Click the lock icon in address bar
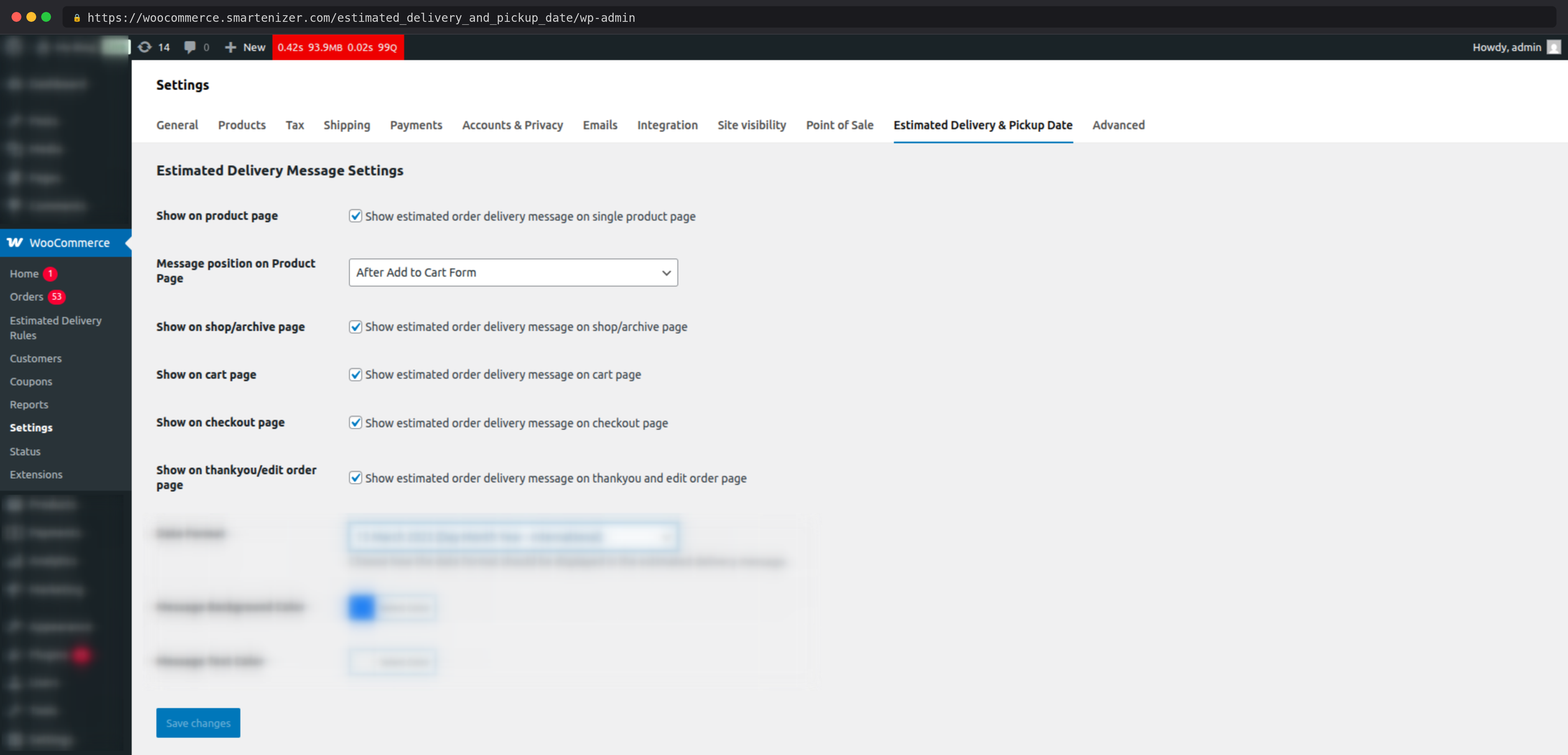 (x=77, y=18)
